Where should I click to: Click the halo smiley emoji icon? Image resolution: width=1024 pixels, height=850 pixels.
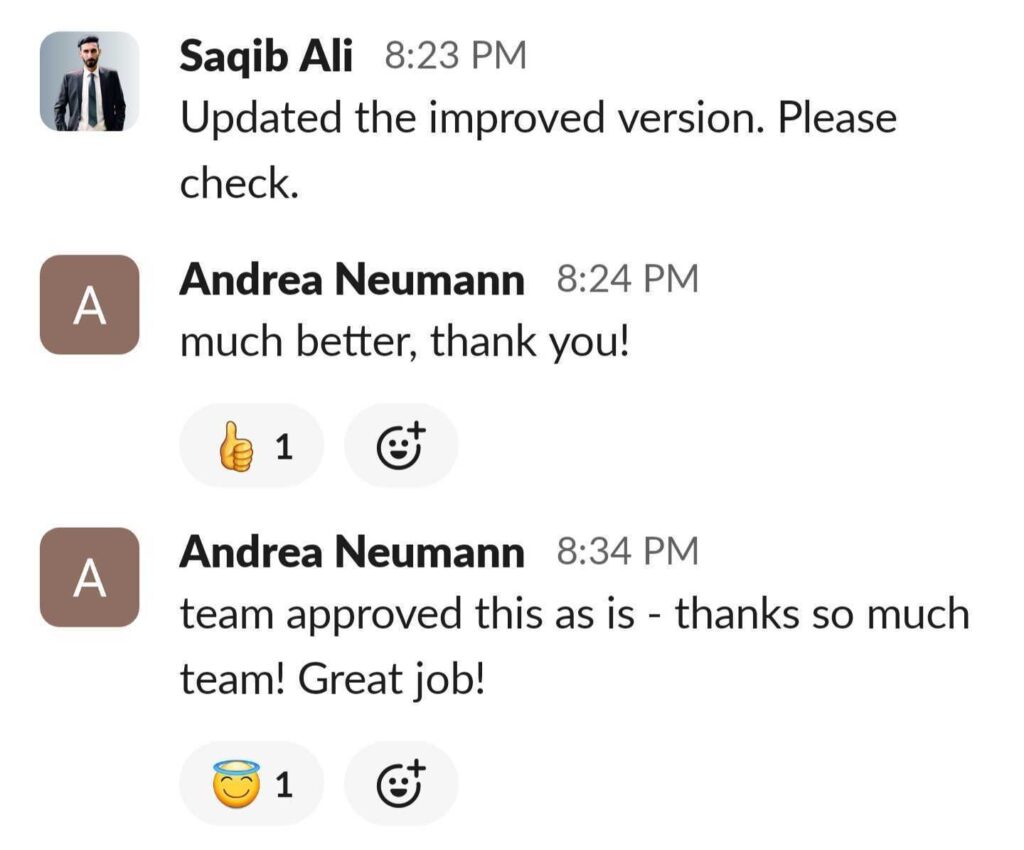(235, 783)
